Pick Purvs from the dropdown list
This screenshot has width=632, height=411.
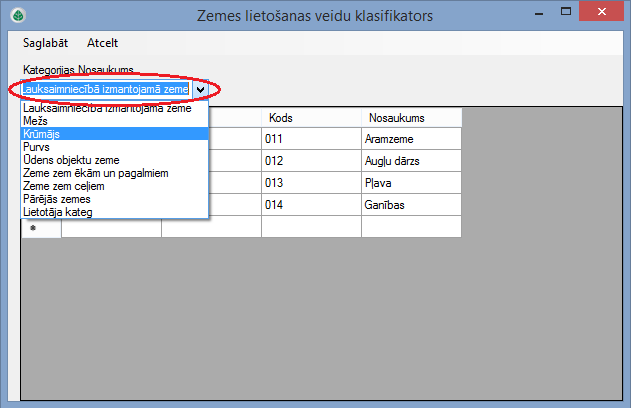tap(114, 147)
